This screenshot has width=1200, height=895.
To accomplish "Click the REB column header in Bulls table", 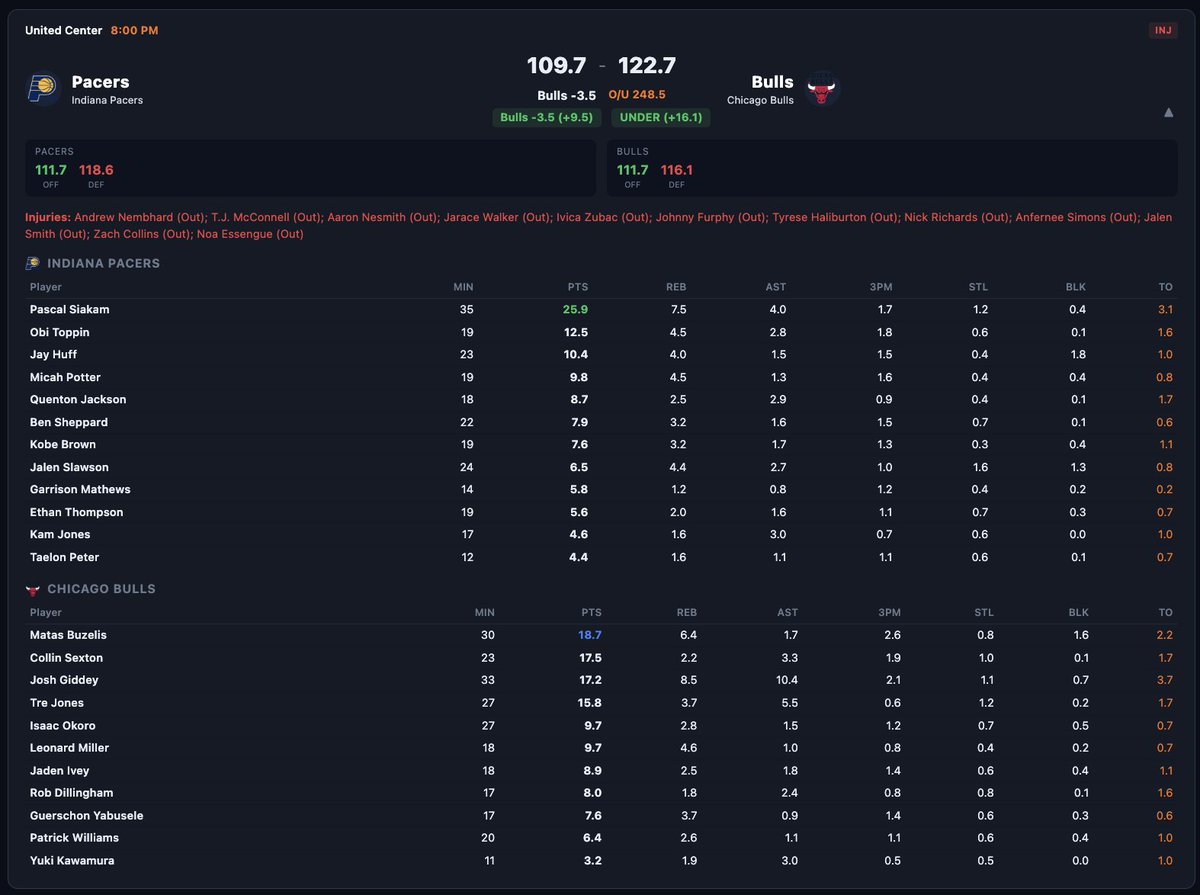I will tap(687, 613).
